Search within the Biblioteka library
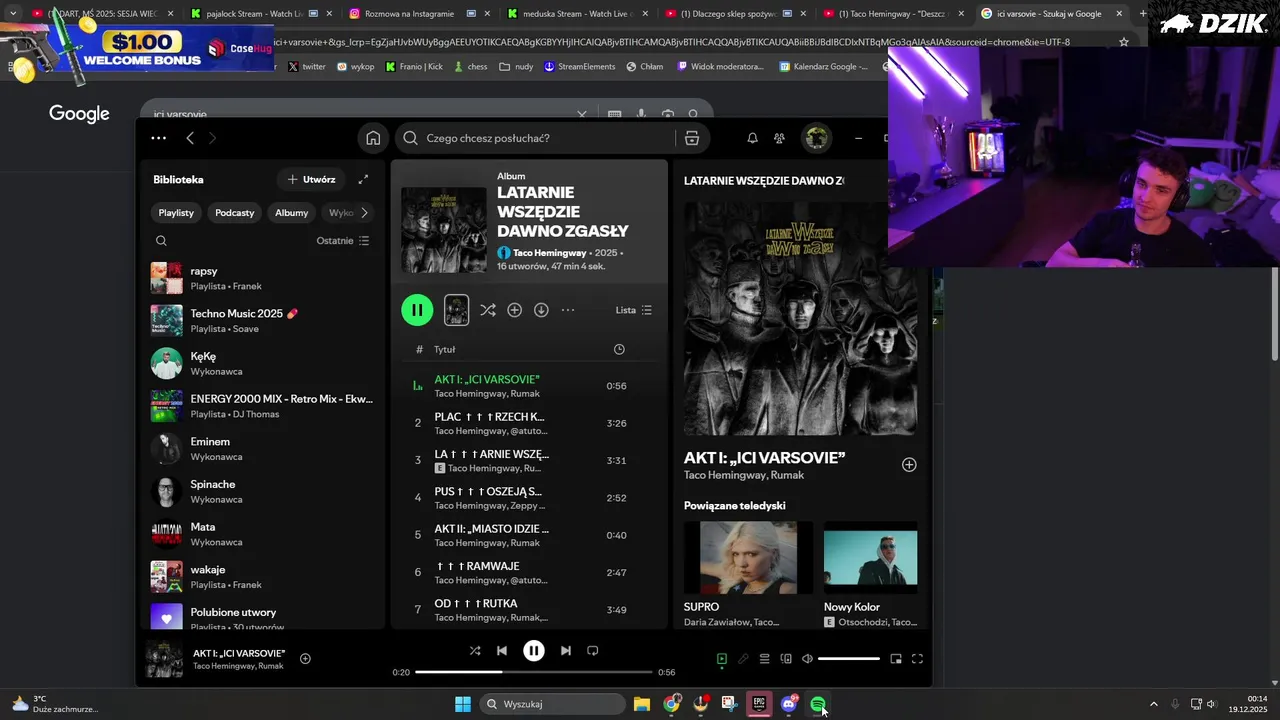 coord(161,240)
